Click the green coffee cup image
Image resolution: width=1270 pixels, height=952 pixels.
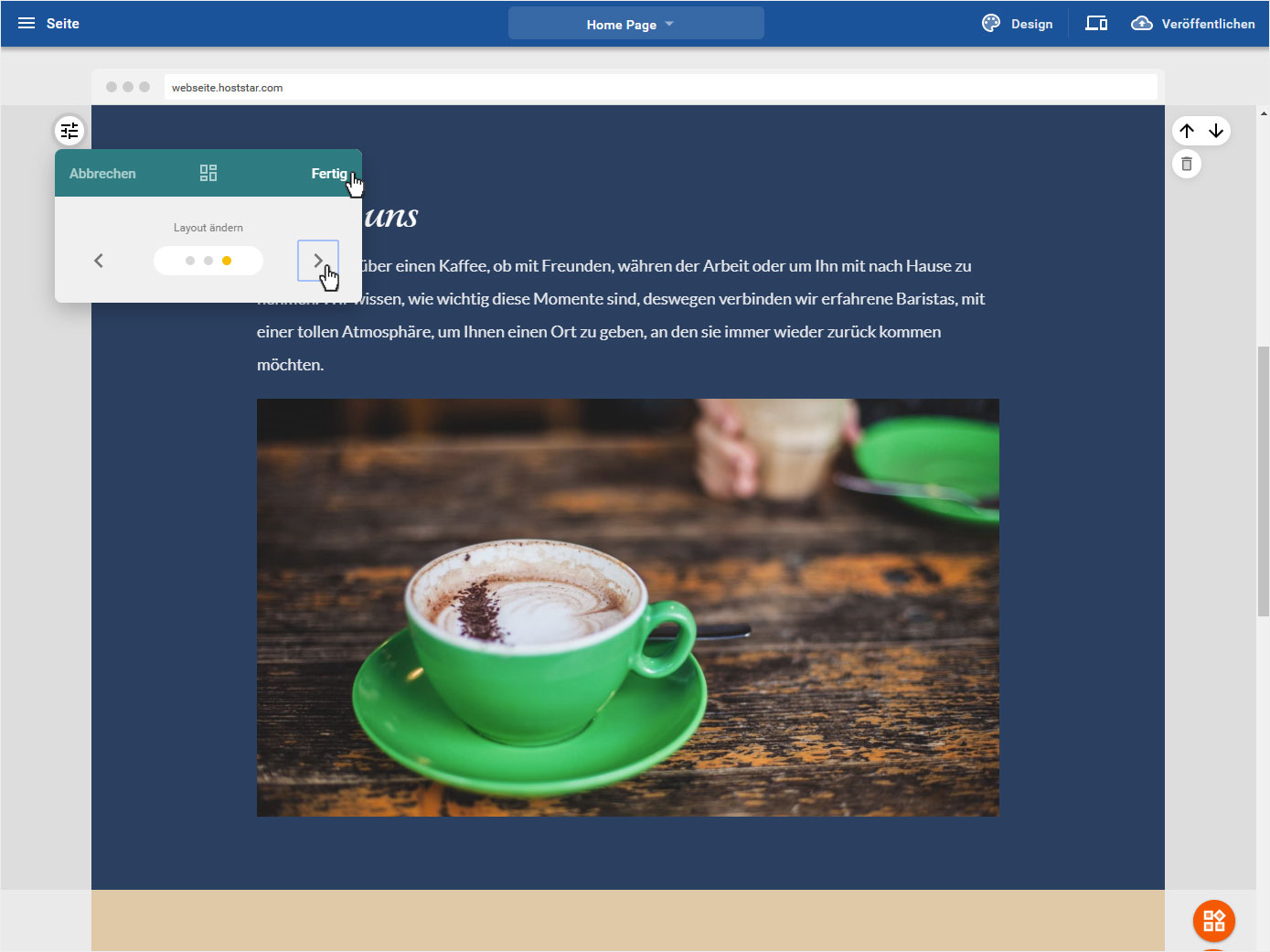(628, 607)
